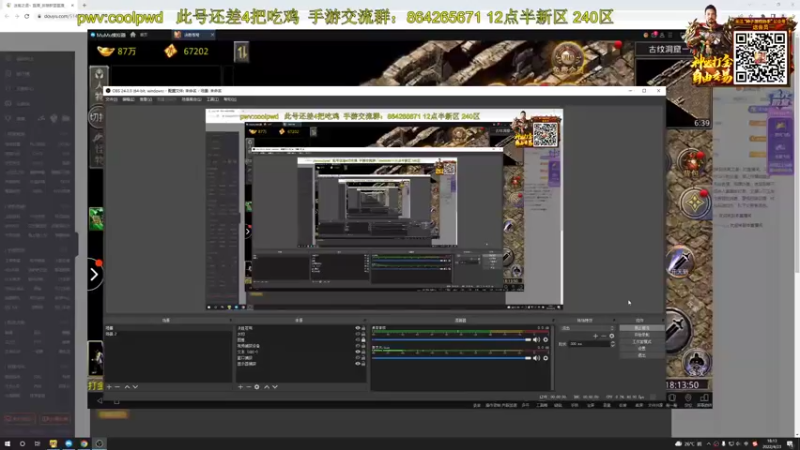Move the scene down in Scenes panel
800x450 pixels.
point(135,387)
